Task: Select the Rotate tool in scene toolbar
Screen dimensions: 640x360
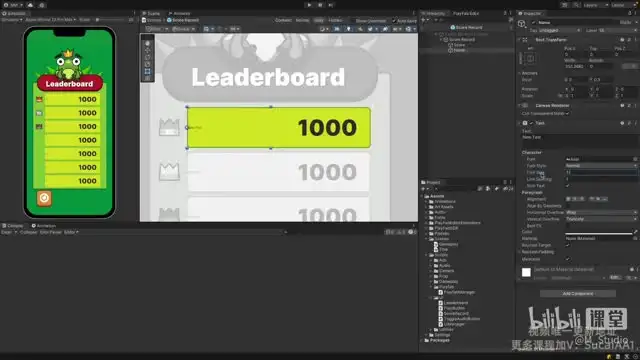Action: [147, 57]
